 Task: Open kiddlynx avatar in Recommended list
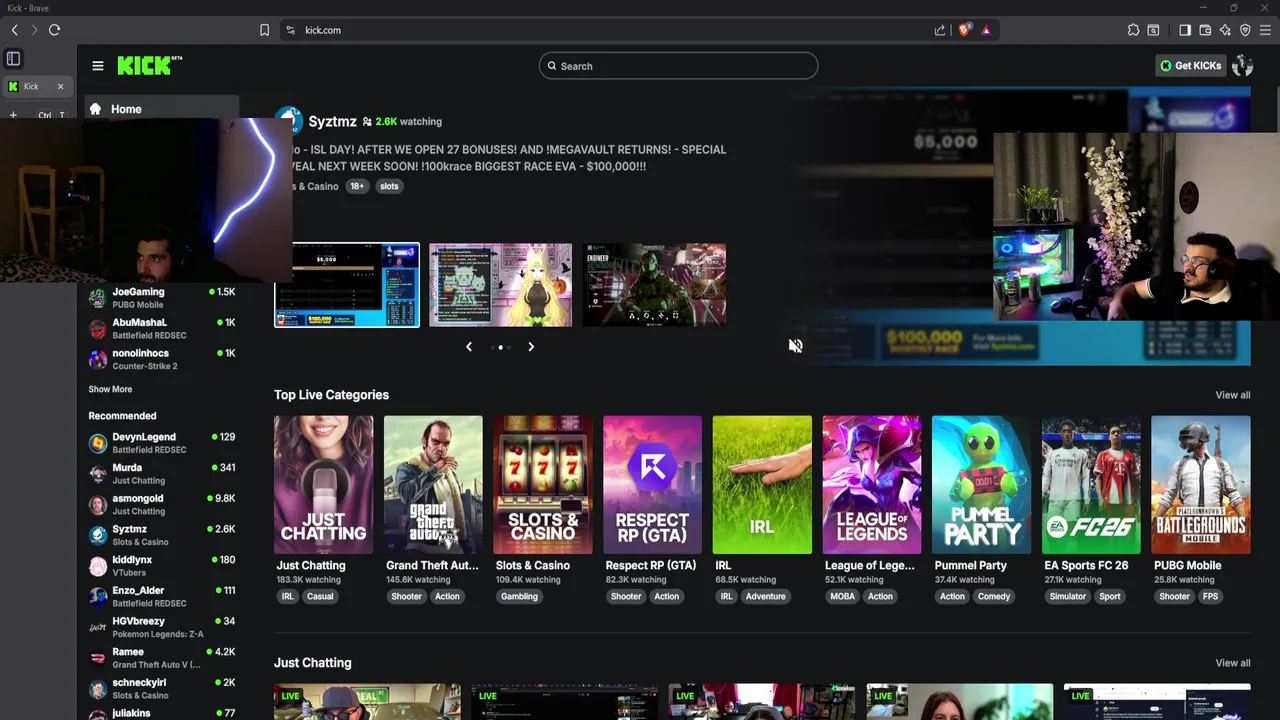pos(97,566)
